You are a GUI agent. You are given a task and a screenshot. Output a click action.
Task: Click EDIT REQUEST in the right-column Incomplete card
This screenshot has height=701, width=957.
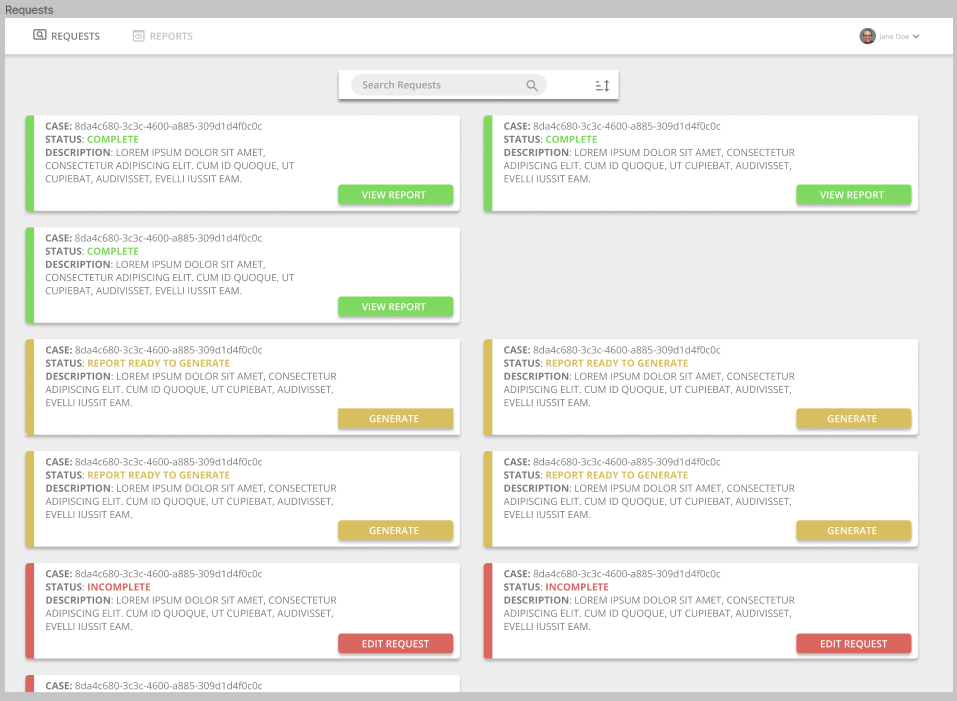coord(853,644)
